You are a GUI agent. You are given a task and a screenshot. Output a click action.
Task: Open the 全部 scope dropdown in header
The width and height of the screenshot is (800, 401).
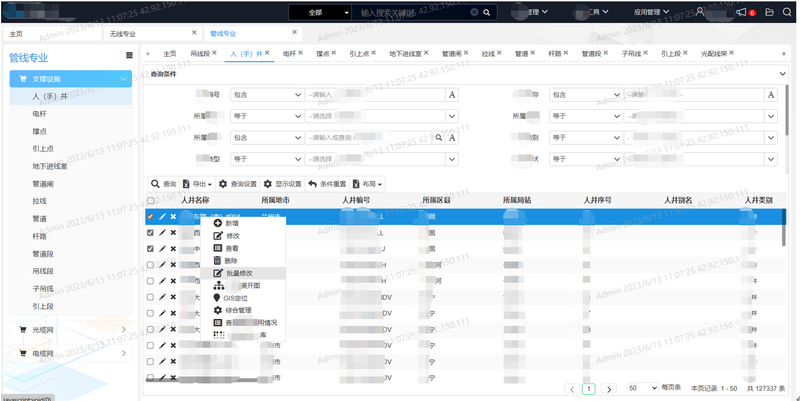click(320, 12)
